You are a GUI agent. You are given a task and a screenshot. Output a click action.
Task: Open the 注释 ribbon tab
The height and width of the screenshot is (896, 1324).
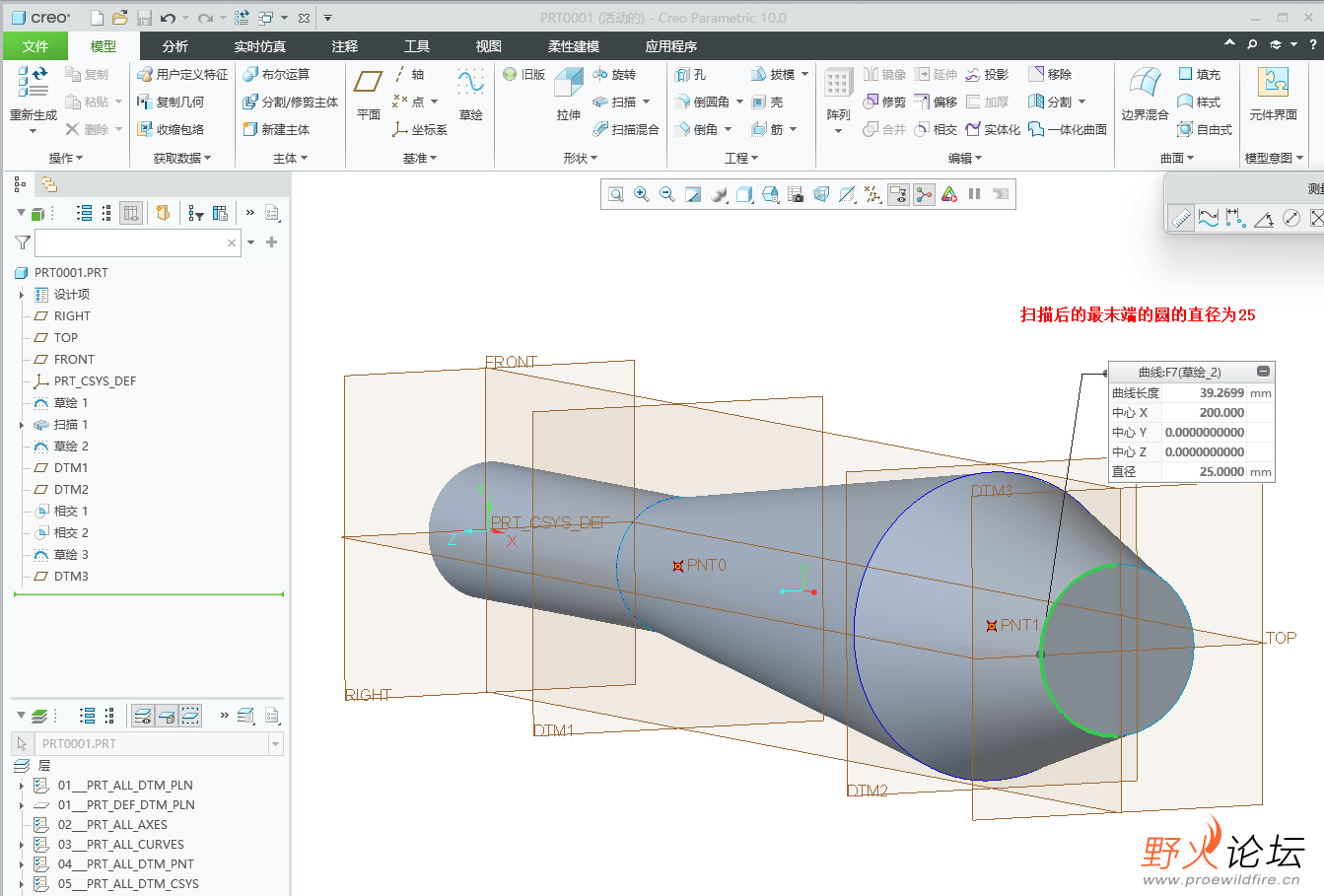click(345, 46)
